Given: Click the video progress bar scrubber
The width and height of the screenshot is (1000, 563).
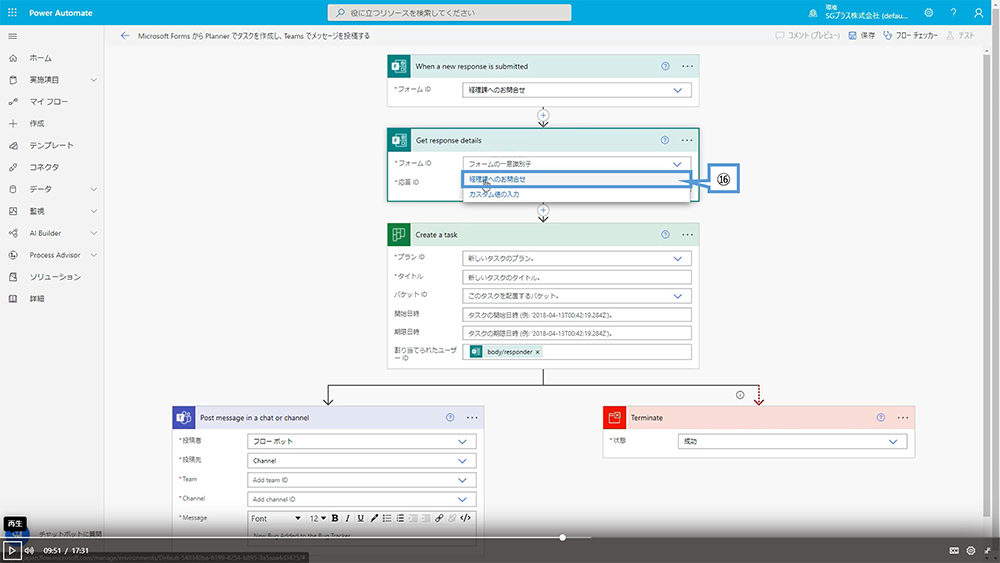Looking at the screenshot, I should (562, 537).
